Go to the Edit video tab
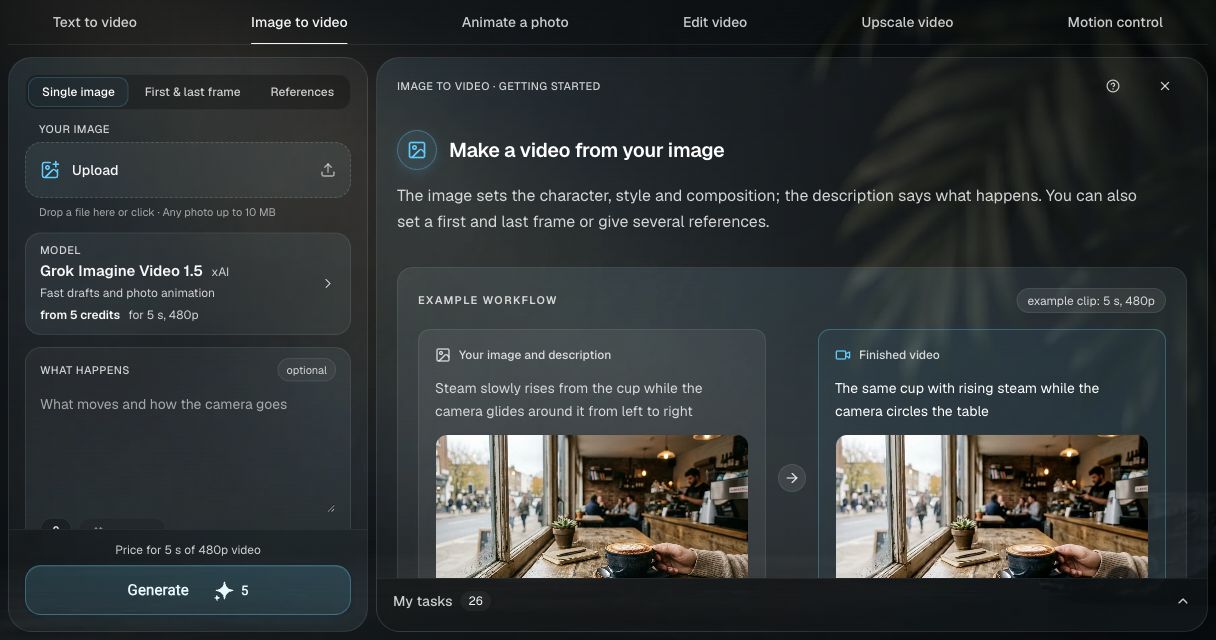The height and width of the screenshot is (640, 1216). tap(715, 22)
